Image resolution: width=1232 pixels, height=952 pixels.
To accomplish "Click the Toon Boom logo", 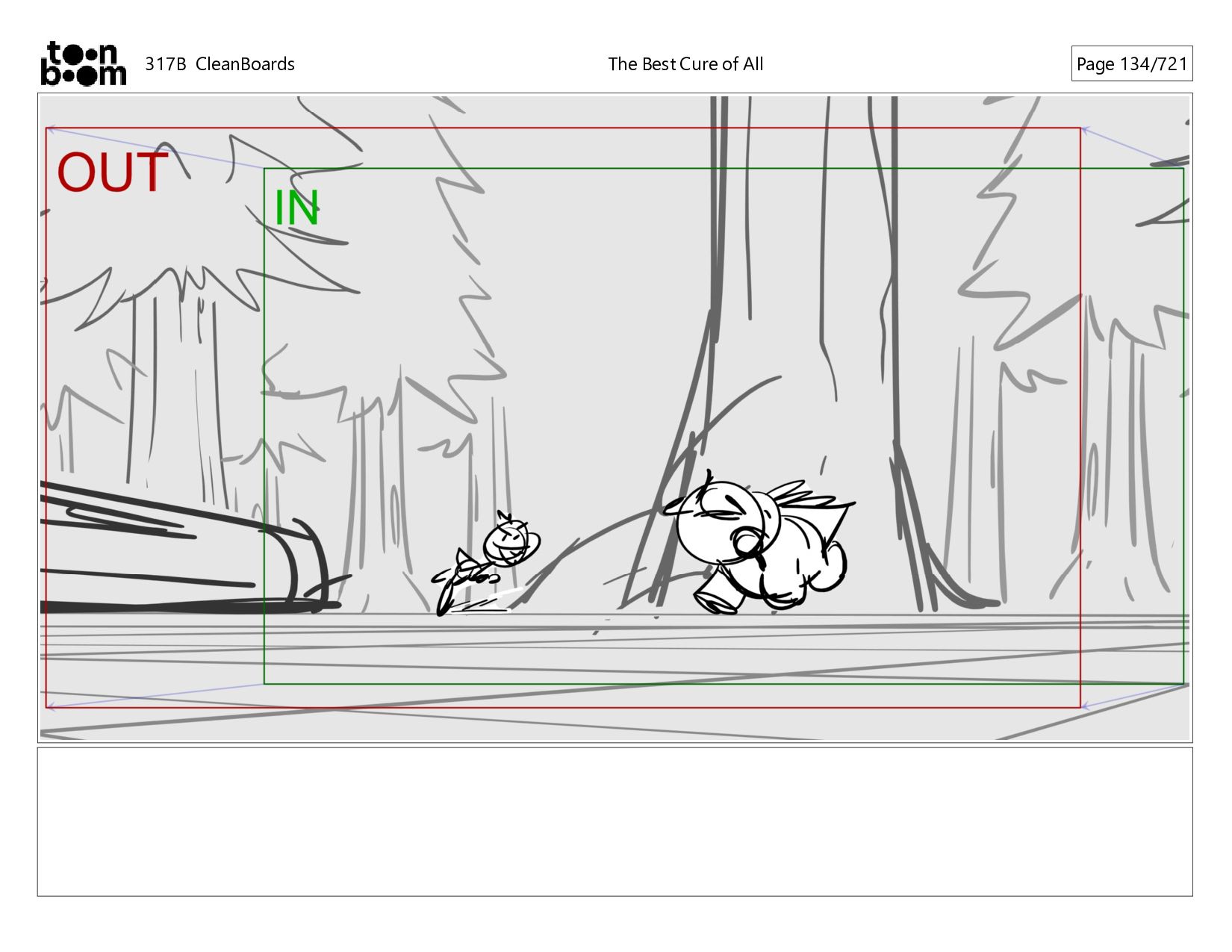I will tap(83, 63).
